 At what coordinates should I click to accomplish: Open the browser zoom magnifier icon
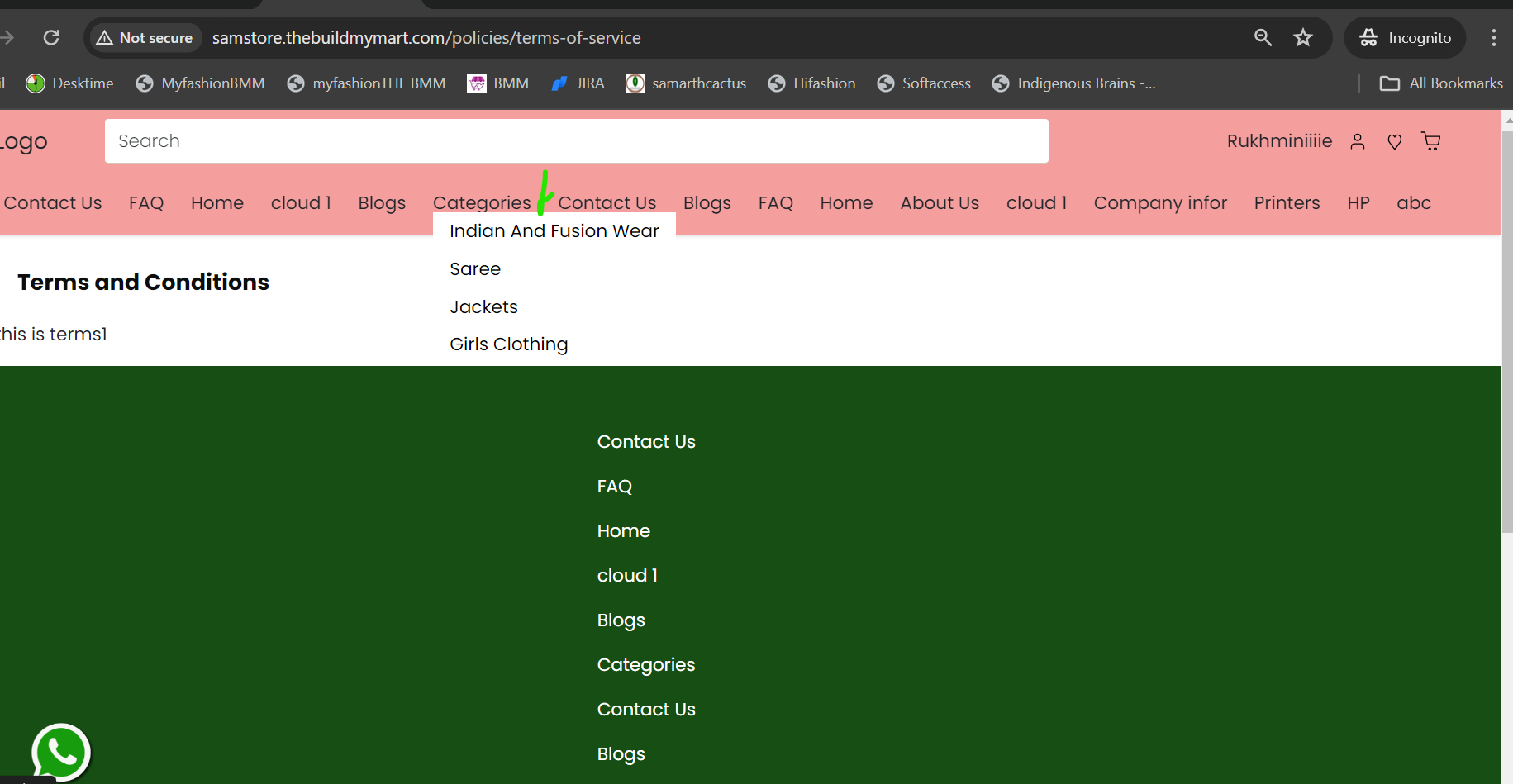click(1263, 37)
